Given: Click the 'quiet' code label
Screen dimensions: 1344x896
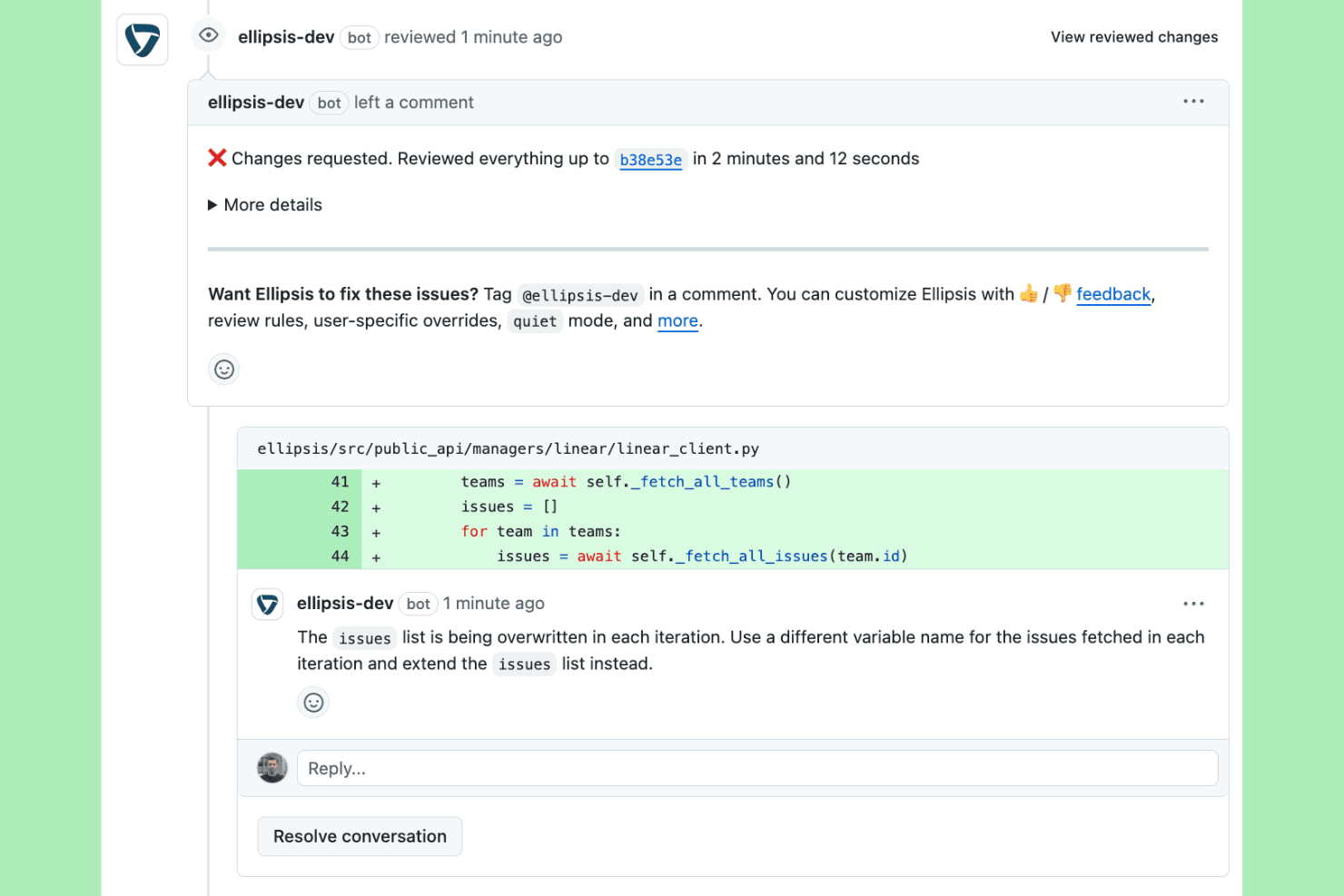Looking at the screenshot, I should coord(535,321).
